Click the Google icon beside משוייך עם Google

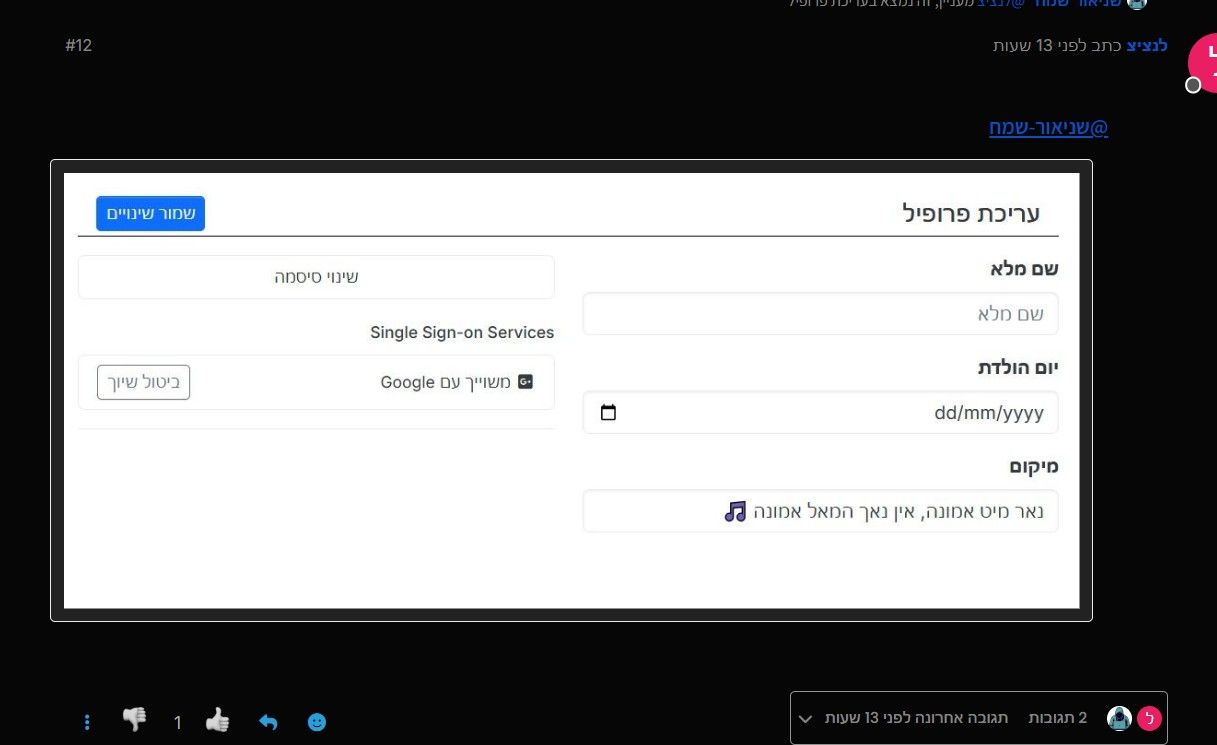[x=525, y=382]
